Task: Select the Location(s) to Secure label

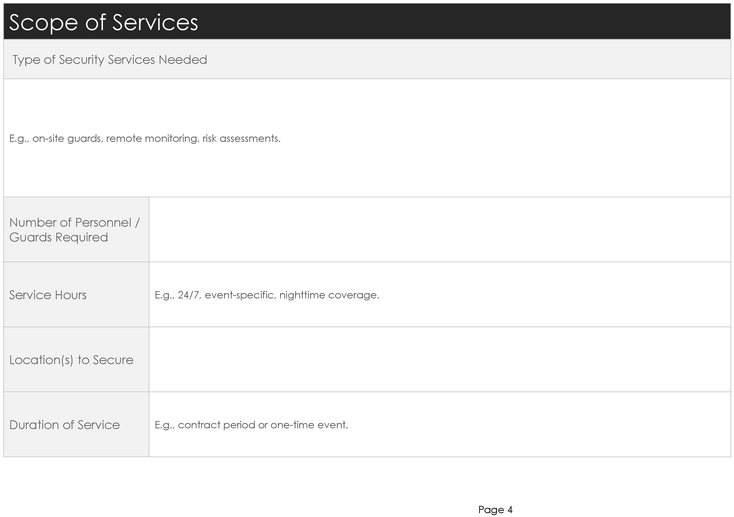Action: coord(71,360)
